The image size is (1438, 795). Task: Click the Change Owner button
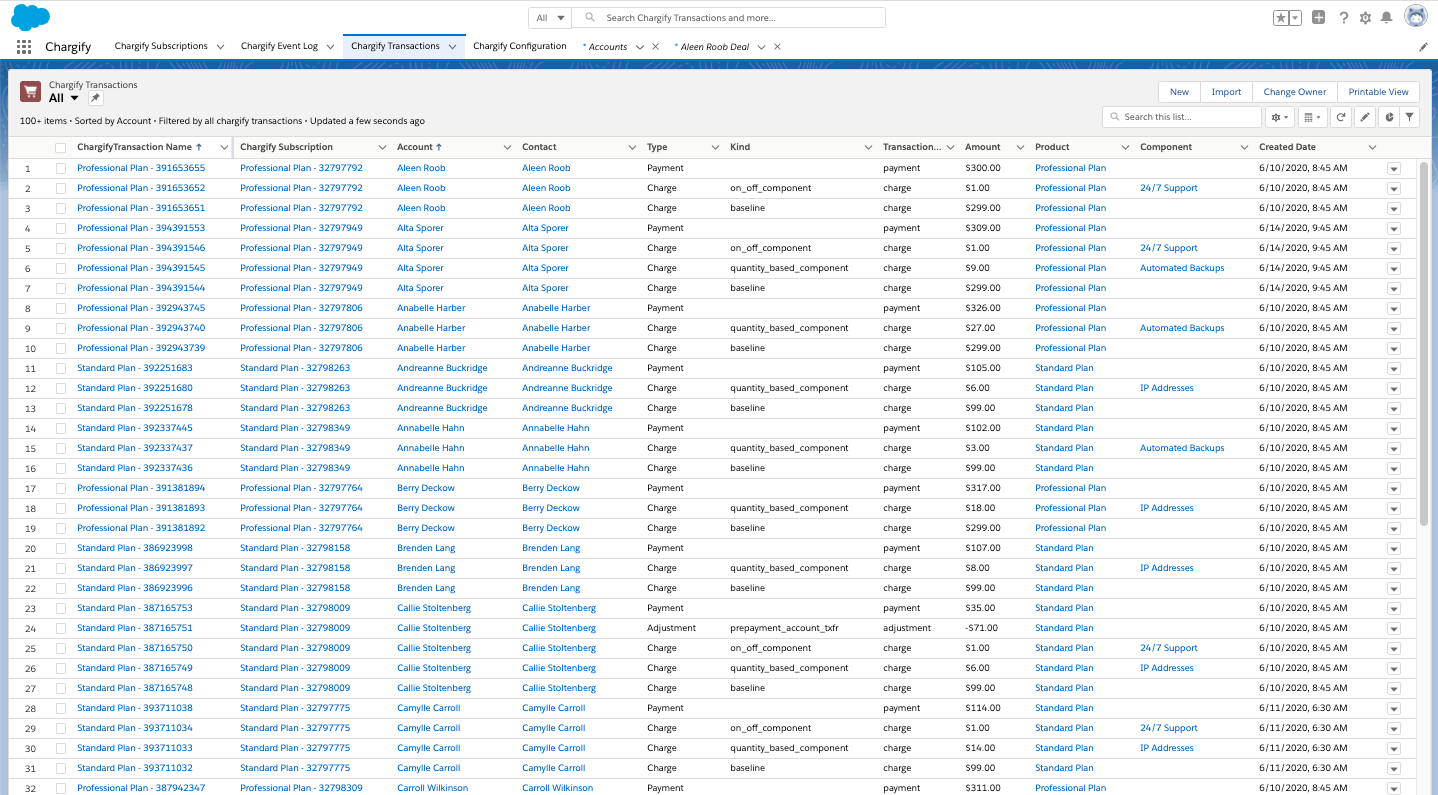(1294, 92)
